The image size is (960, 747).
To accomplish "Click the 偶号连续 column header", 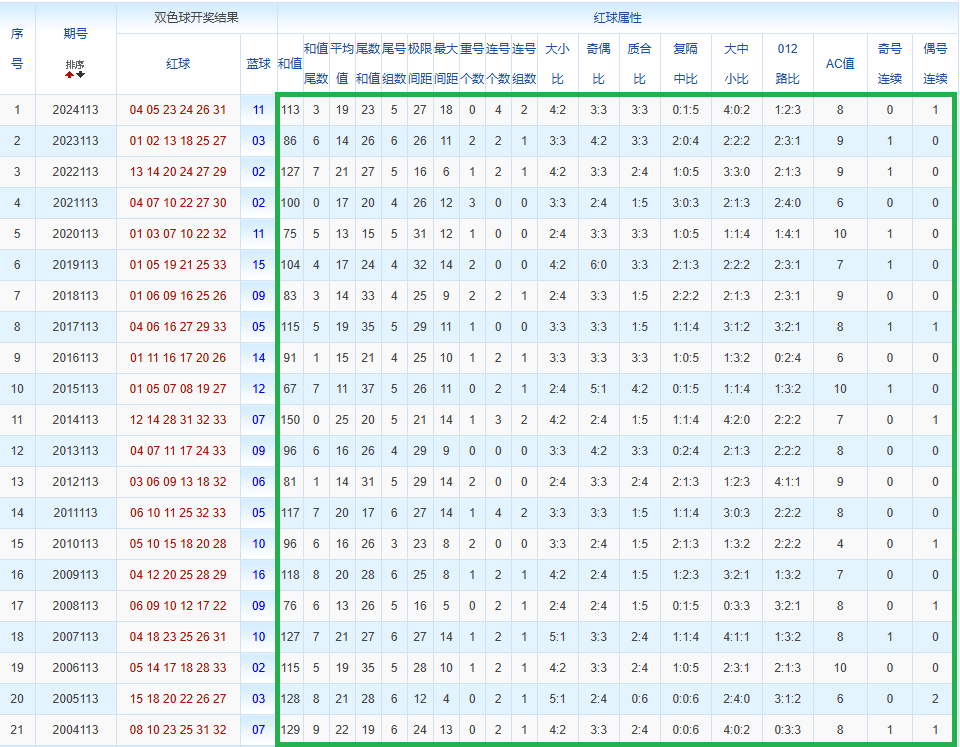I will 935,64.
